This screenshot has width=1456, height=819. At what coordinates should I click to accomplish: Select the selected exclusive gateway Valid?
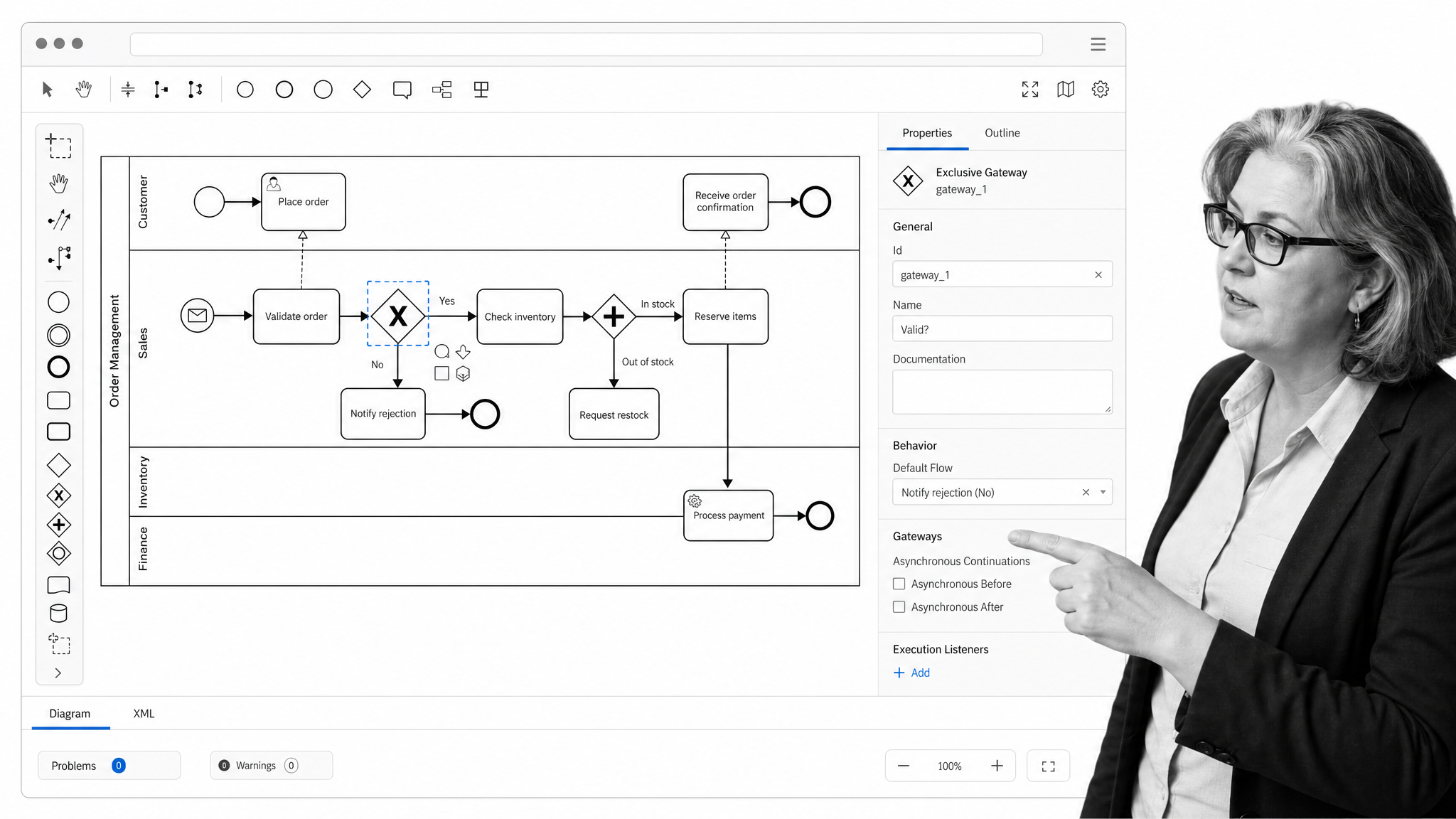click(398, 316)
